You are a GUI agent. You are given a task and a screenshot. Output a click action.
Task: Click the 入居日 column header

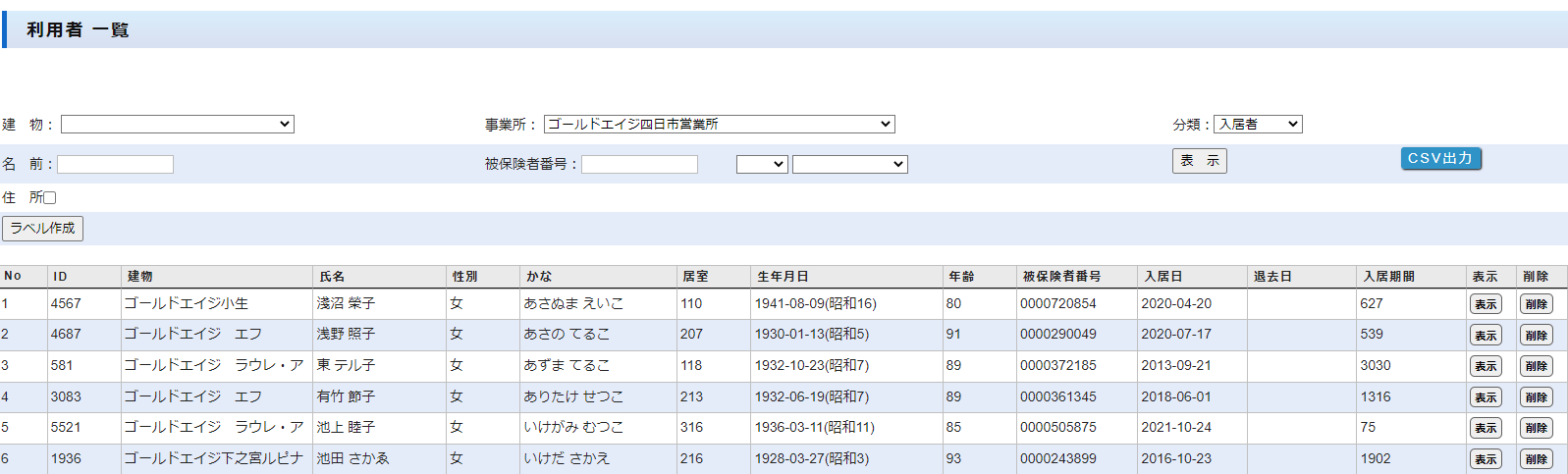[x=1162, y=277]
